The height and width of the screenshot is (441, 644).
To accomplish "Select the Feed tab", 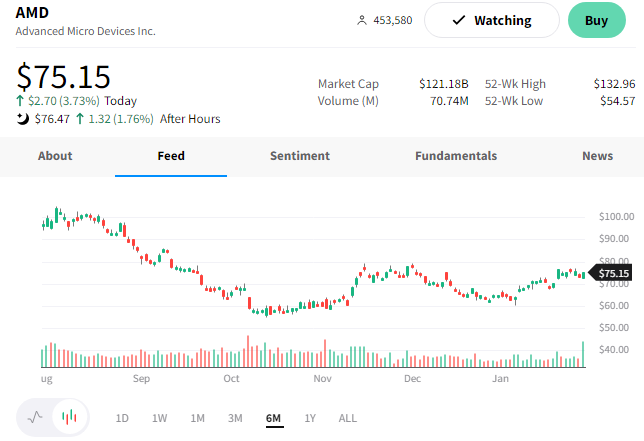I will coord(171,156).
